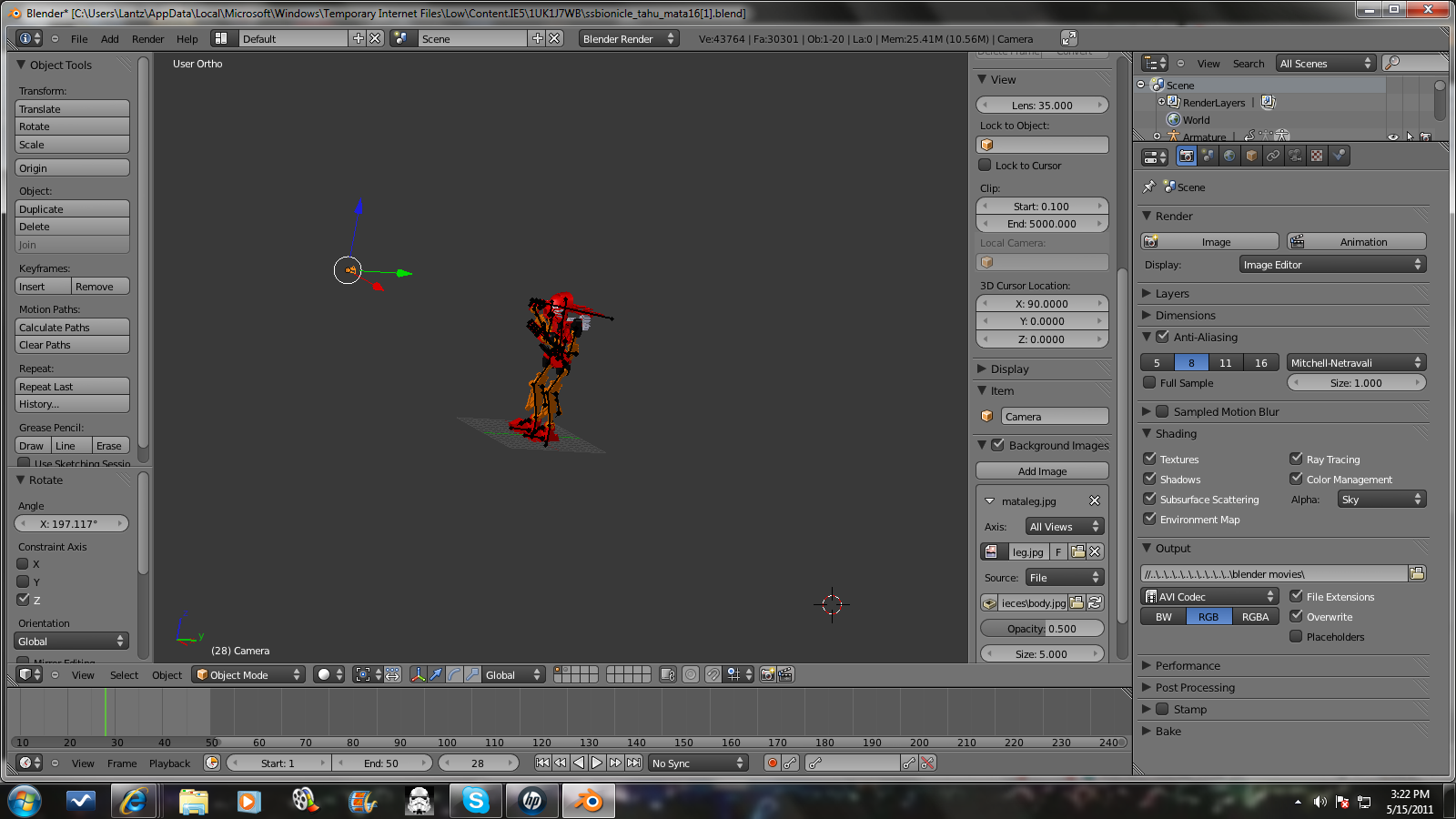
Task: Open the Texture properties checker tab
Action: pyautogui.click(x=1316, y=155)
